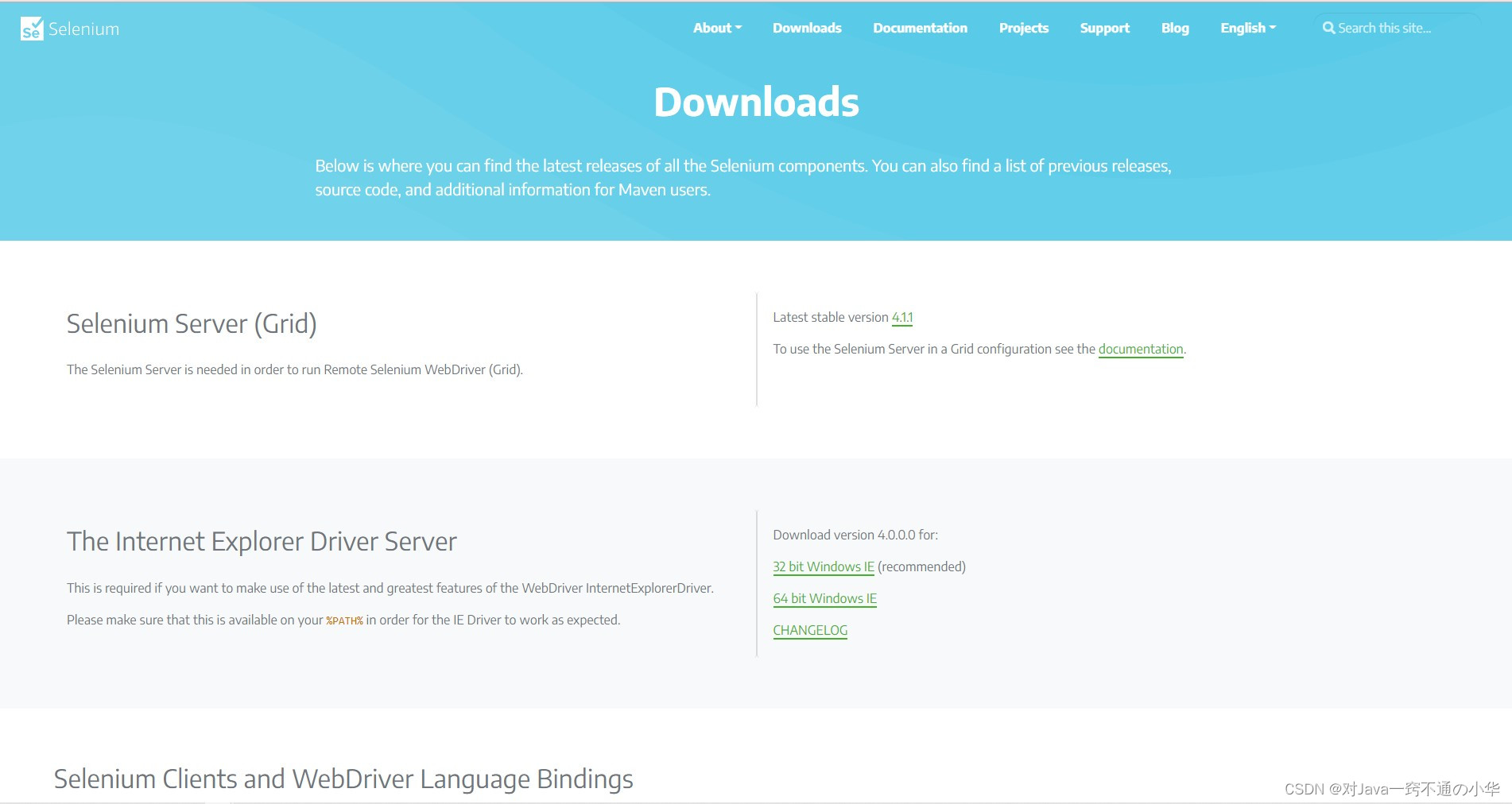The height and width of the screenshot is (804, 1512).
Task: Navigate to the Projects section
Action: tap(1023, 28)
